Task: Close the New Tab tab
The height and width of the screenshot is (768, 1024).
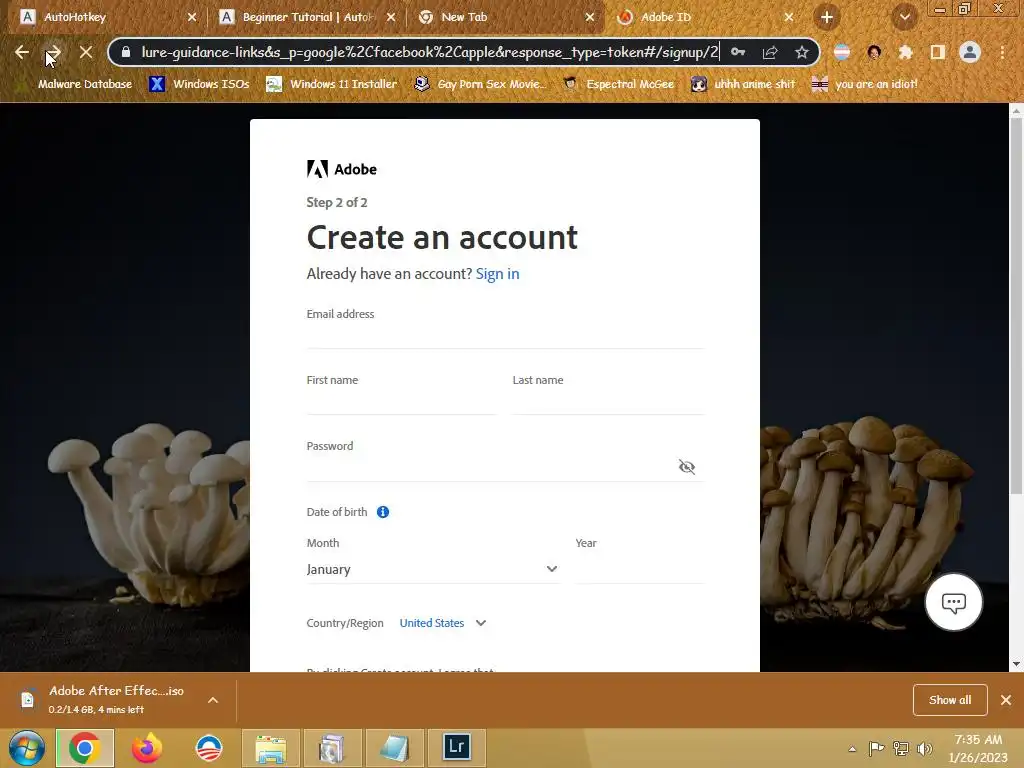Action: tap(590, 18)
